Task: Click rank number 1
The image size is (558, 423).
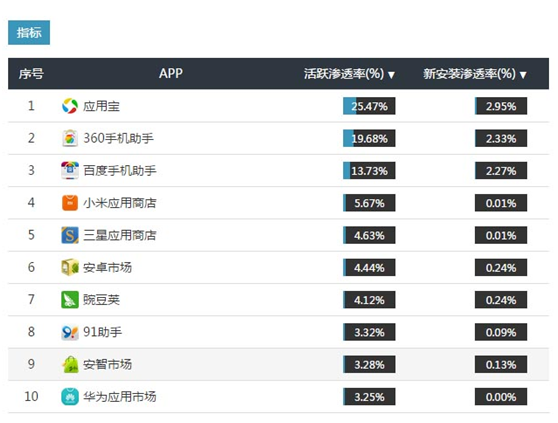Action: [31, 106]
